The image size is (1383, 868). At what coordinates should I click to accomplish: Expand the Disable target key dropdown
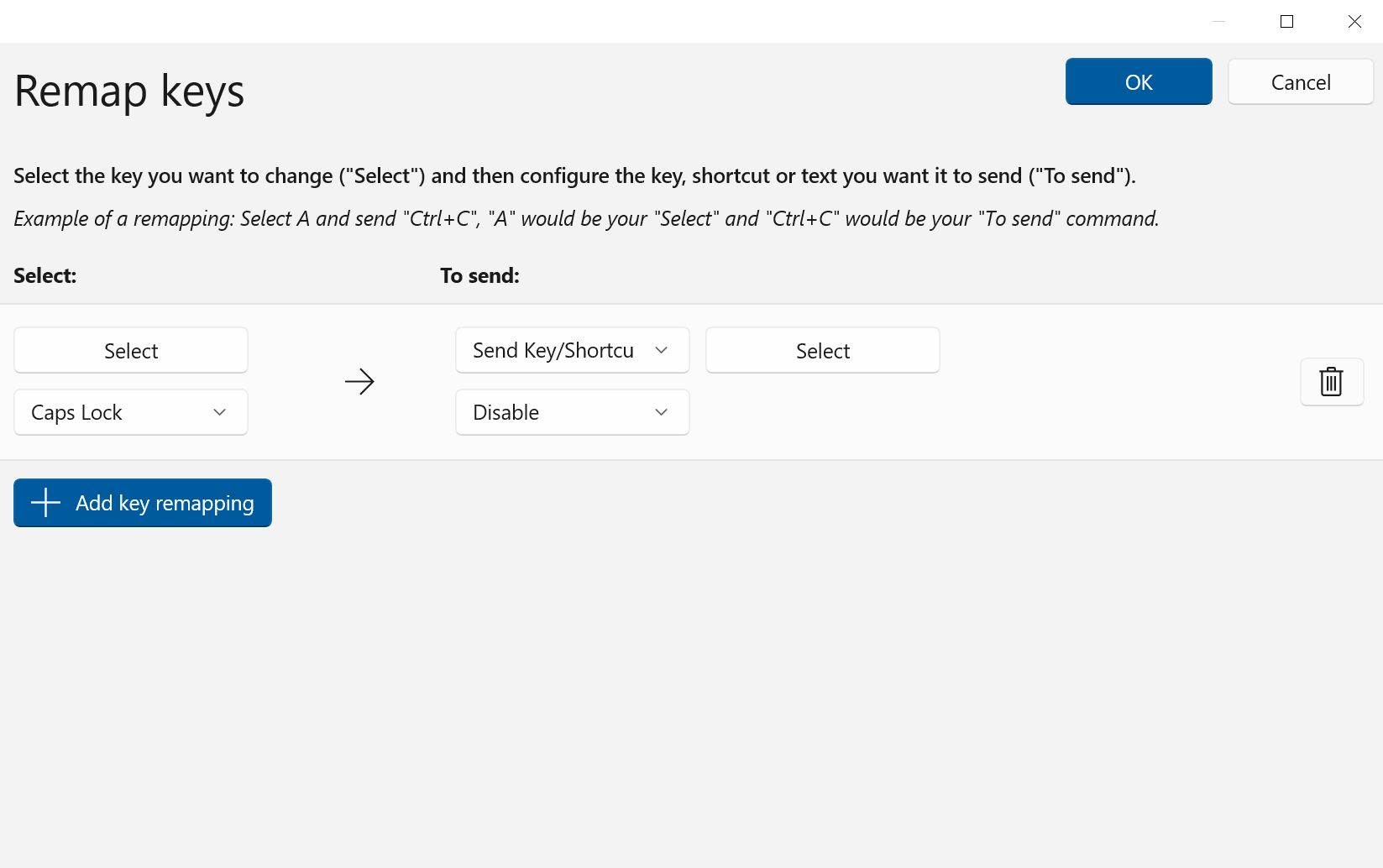571,412
